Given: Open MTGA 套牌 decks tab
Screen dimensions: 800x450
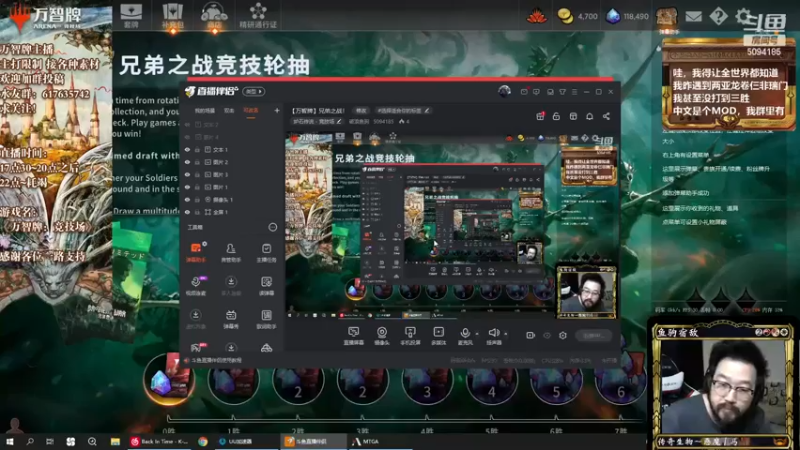Looking at the screenshot, I should coord(131,15).
